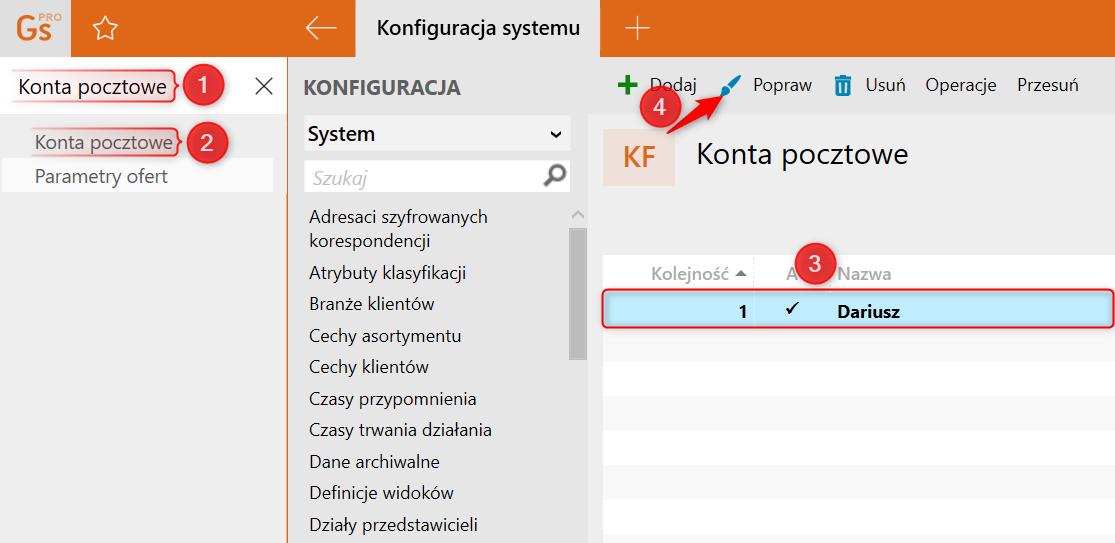Image resolution: width=1115 pixels, height=543 pixels.
Task: Open Czasy przypomnienia
Action: click(393, 399)
